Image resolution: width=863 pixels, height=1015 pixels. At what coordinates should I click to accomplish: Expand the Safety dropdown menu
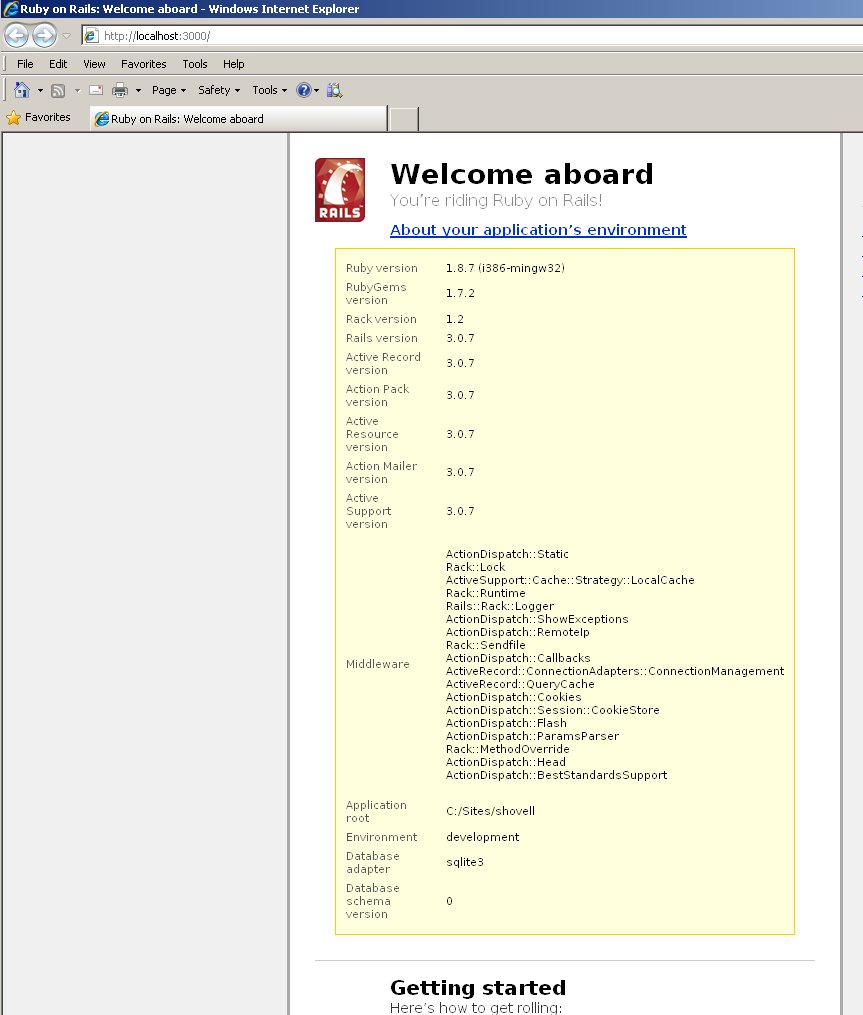[x=219, y=90]
